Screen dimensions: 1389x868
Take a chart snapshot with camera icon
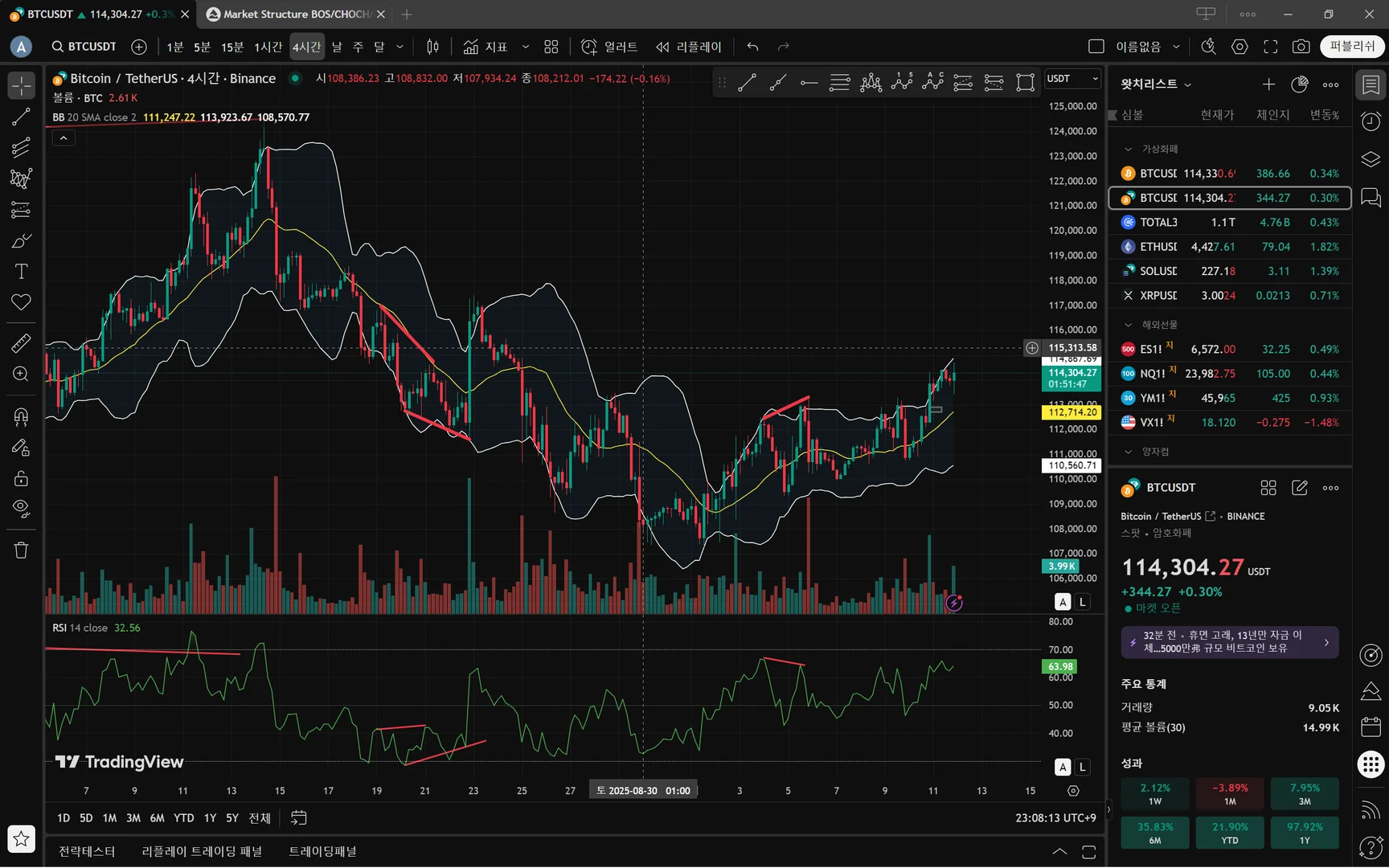pos(1301,47)
